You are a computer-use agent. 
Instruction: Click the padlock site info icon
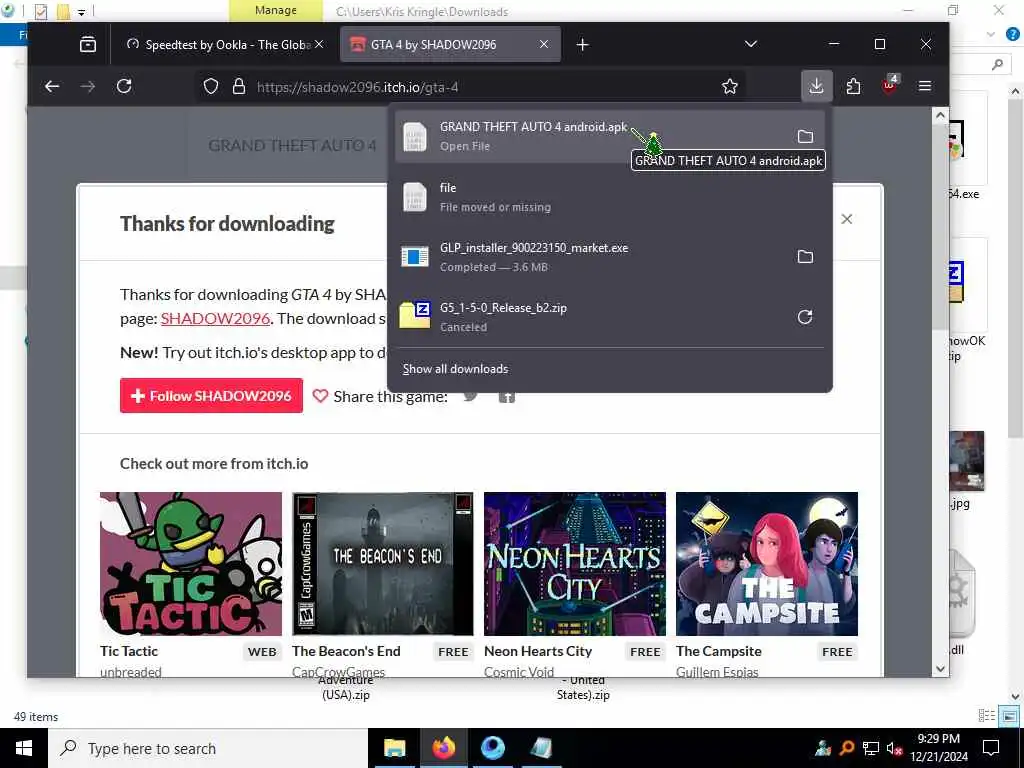[239, 86]
